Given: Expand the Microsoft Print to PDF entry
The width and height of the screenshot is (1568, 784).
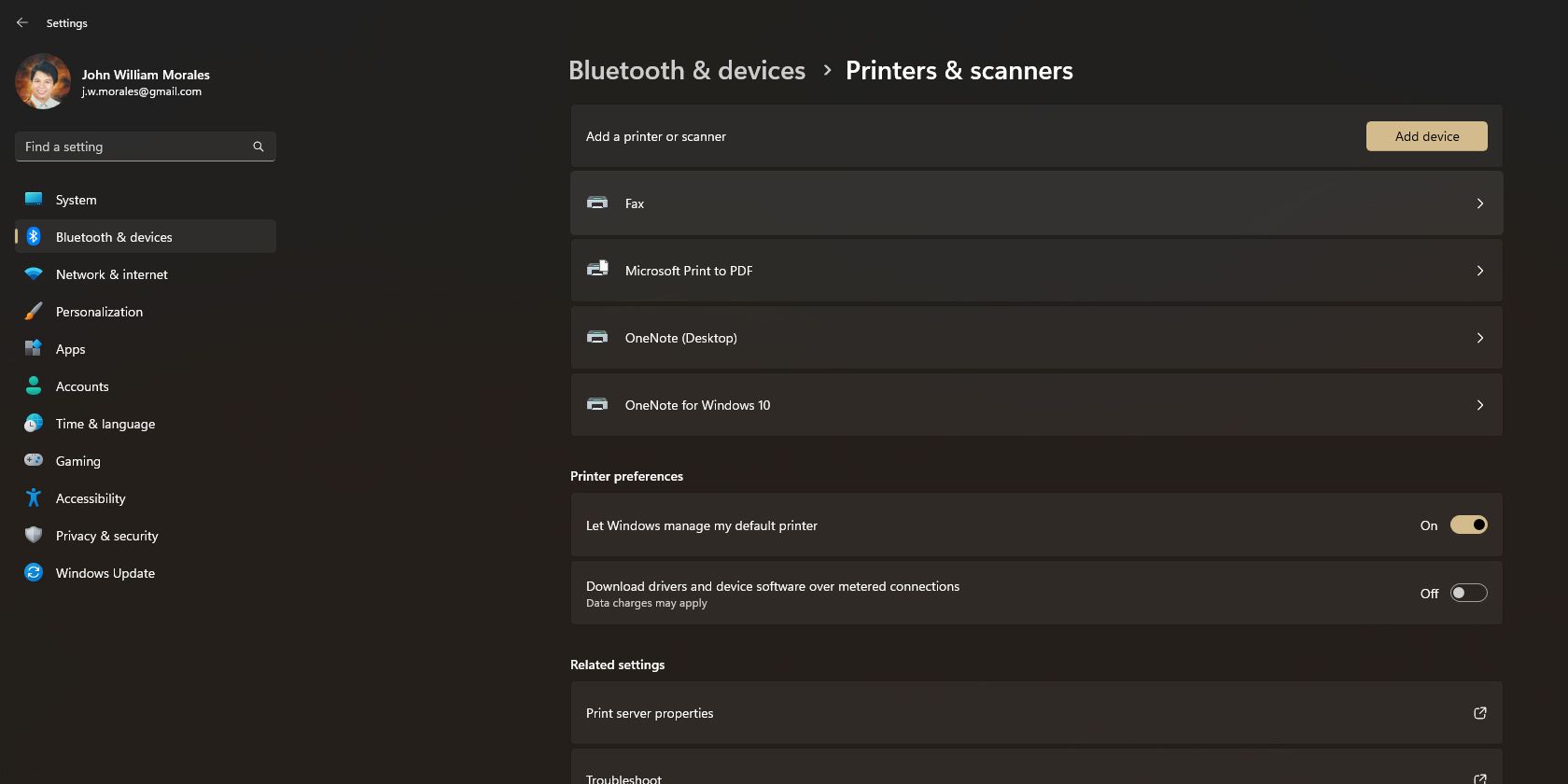Looking at the screenshot, I should click(x=1479, y=270).
